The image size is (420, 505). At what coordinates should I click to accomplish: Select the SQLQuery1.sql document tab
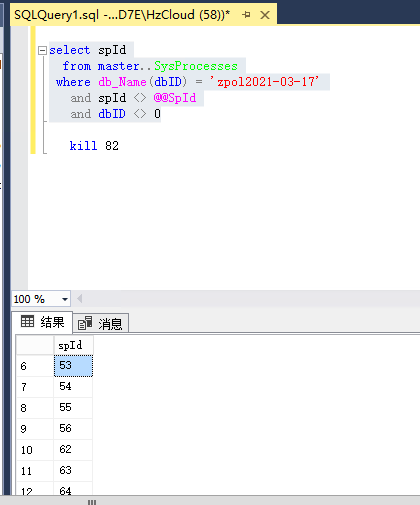[x=144, y=15]
